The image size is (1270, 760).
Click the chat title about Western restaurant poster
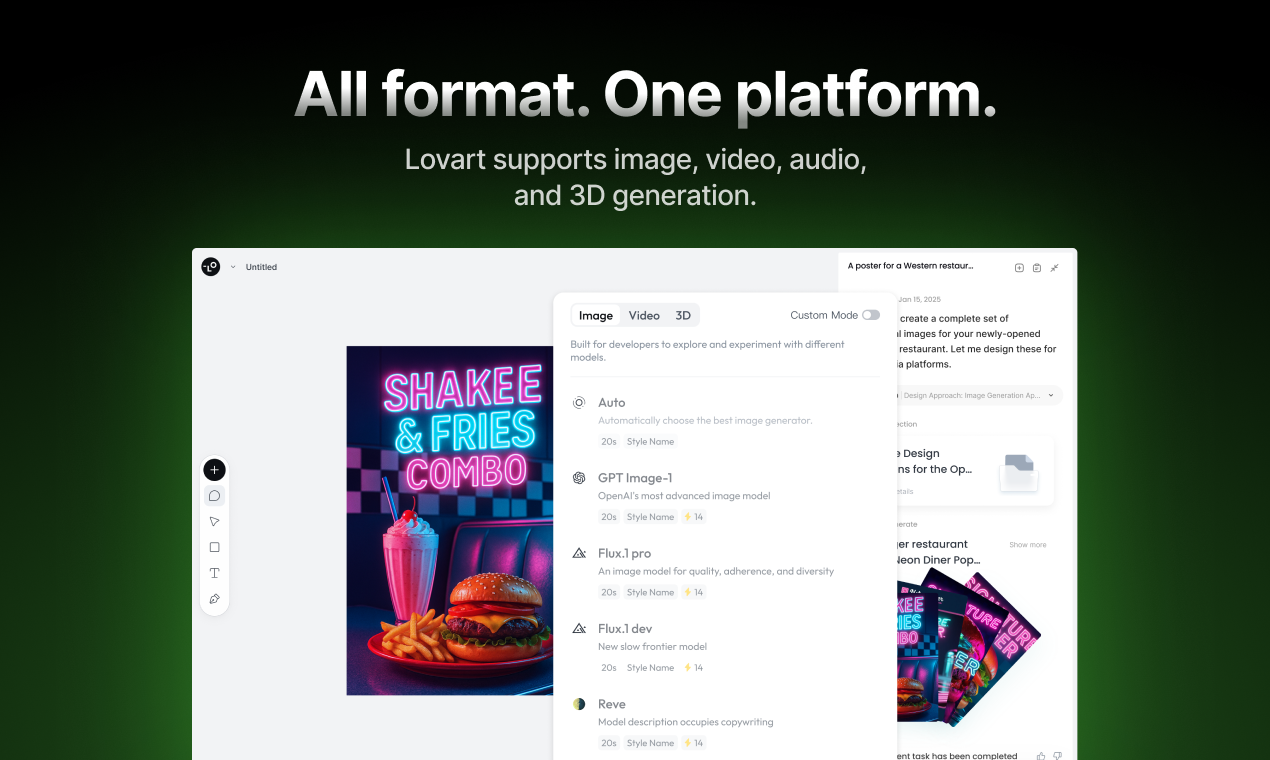[x=910, y=266]
